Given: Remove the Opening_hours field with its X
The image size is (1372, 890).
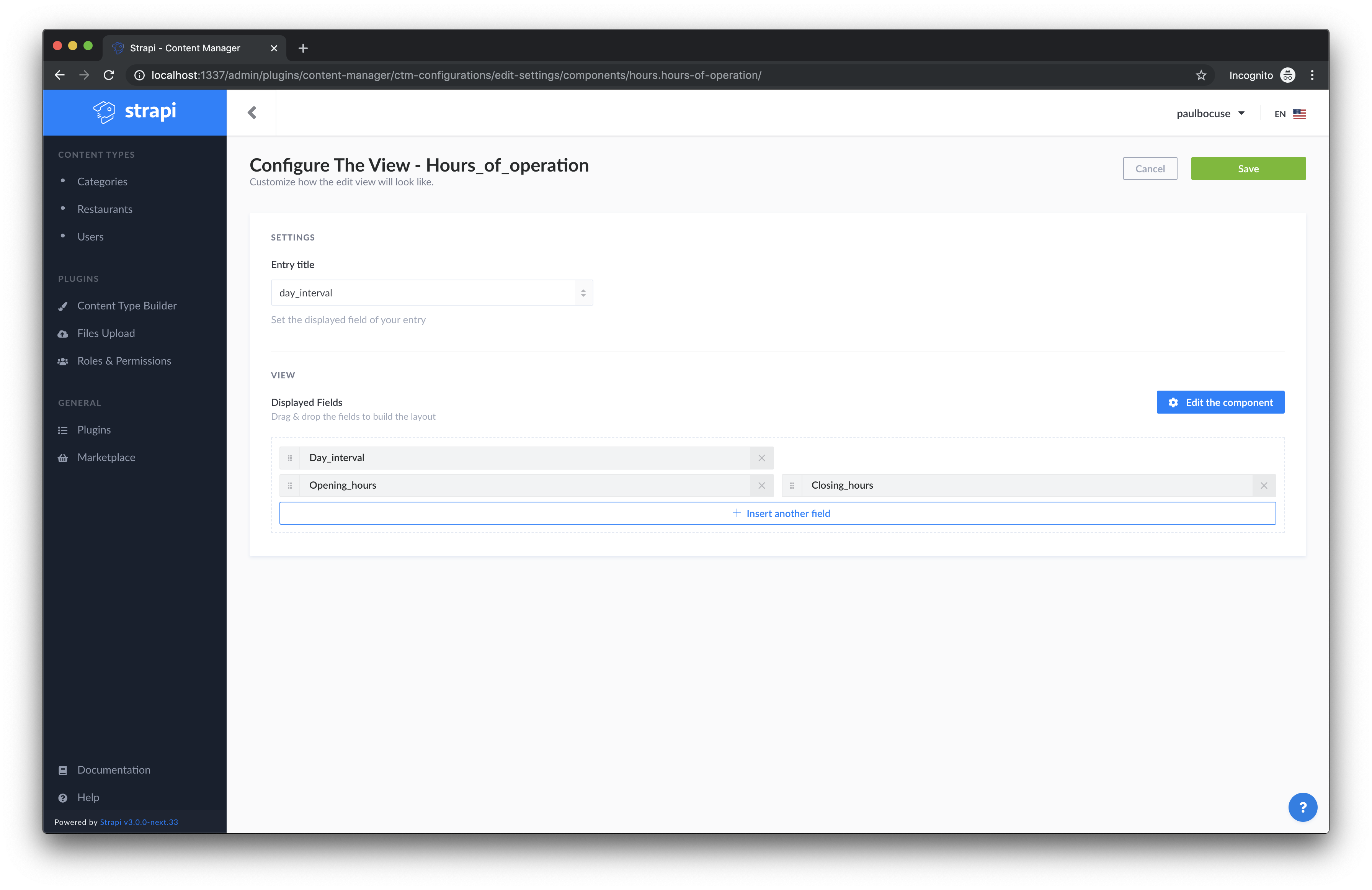Looking at the screenshot, I should pos(761,486).
